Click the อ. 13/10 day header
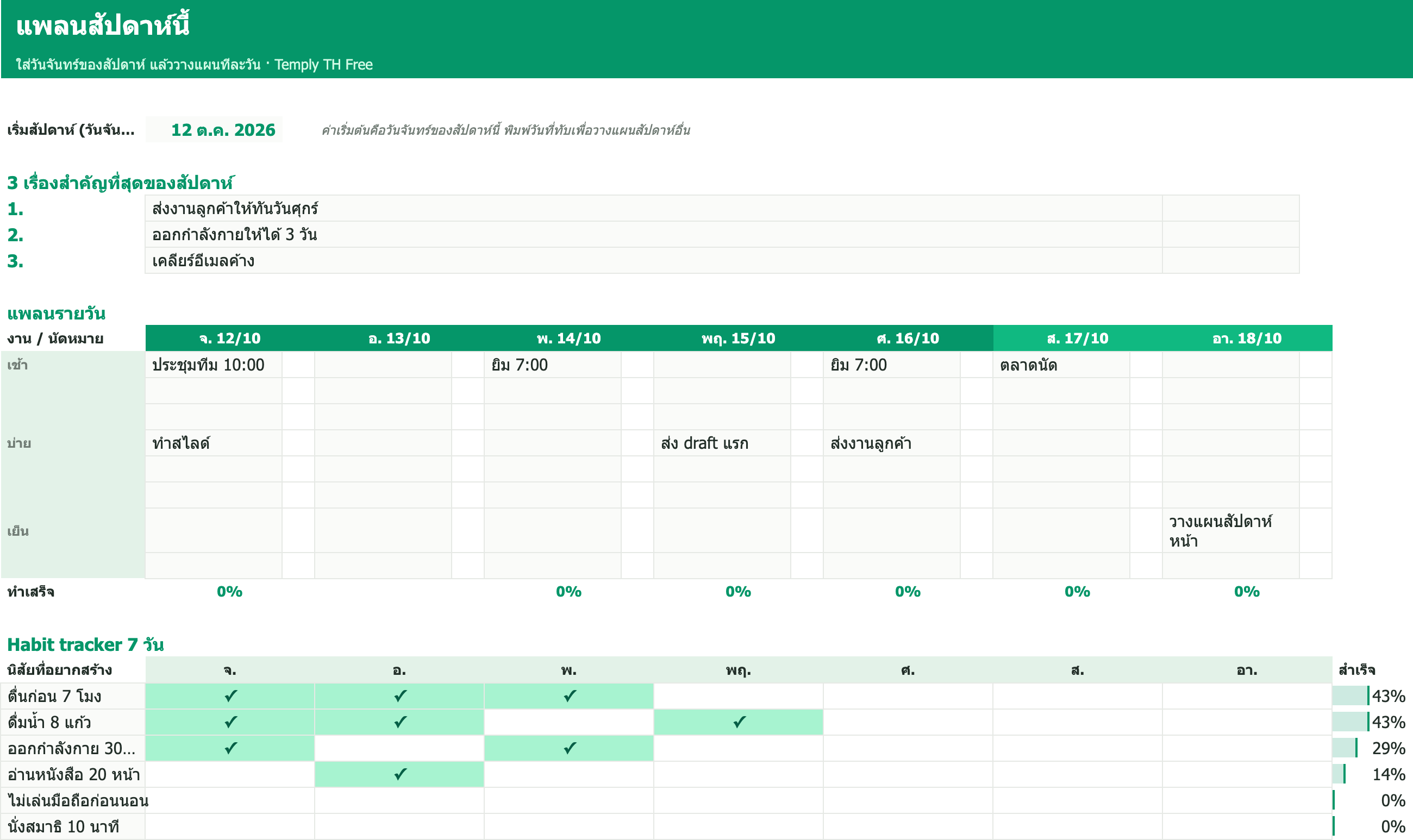 pyautogui.click(x=399, y=338)
